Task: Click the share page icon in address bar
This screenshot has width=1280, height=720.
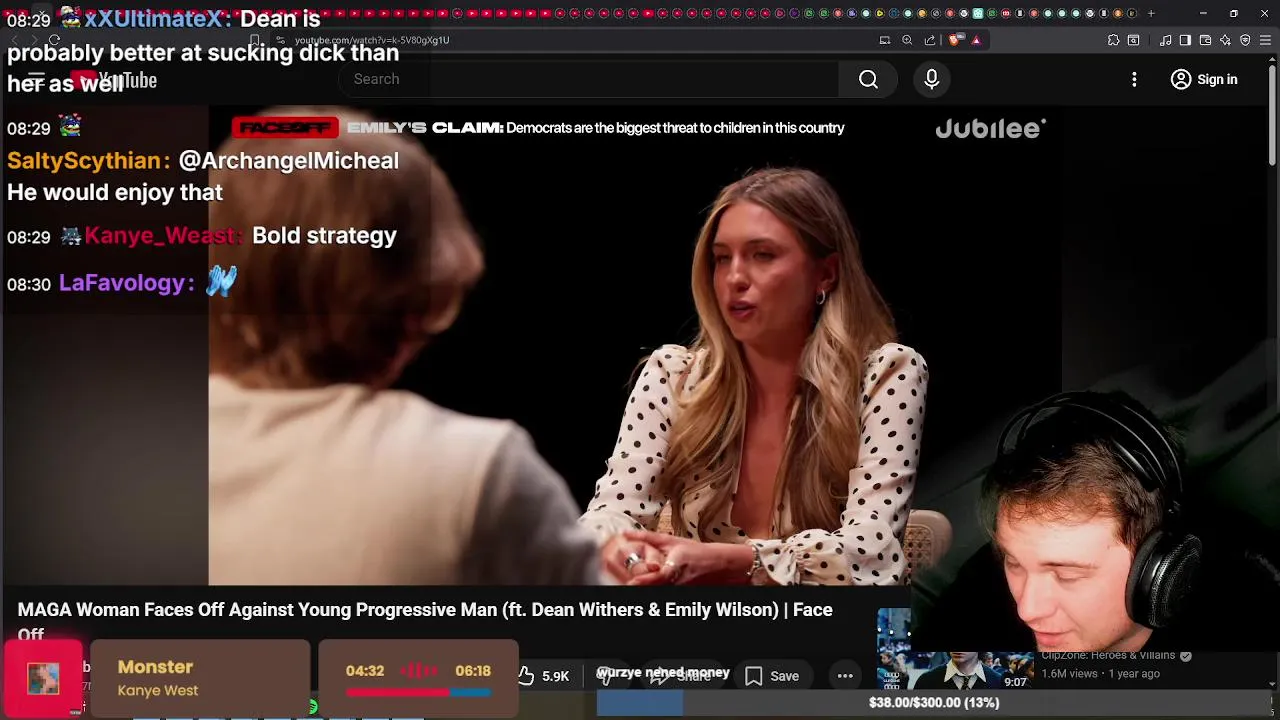Action: point(930,40)
